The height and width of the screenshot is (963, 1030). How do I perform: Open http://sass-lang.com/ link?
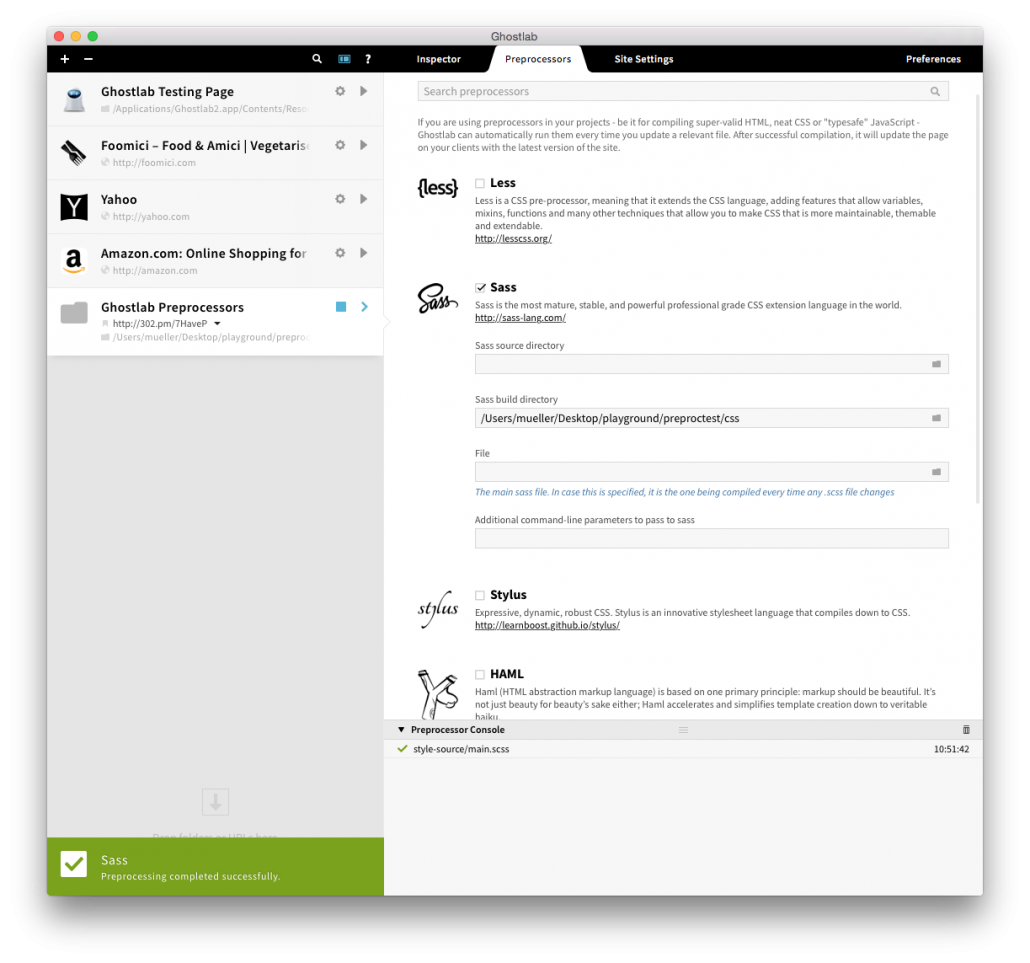[520, 318]
